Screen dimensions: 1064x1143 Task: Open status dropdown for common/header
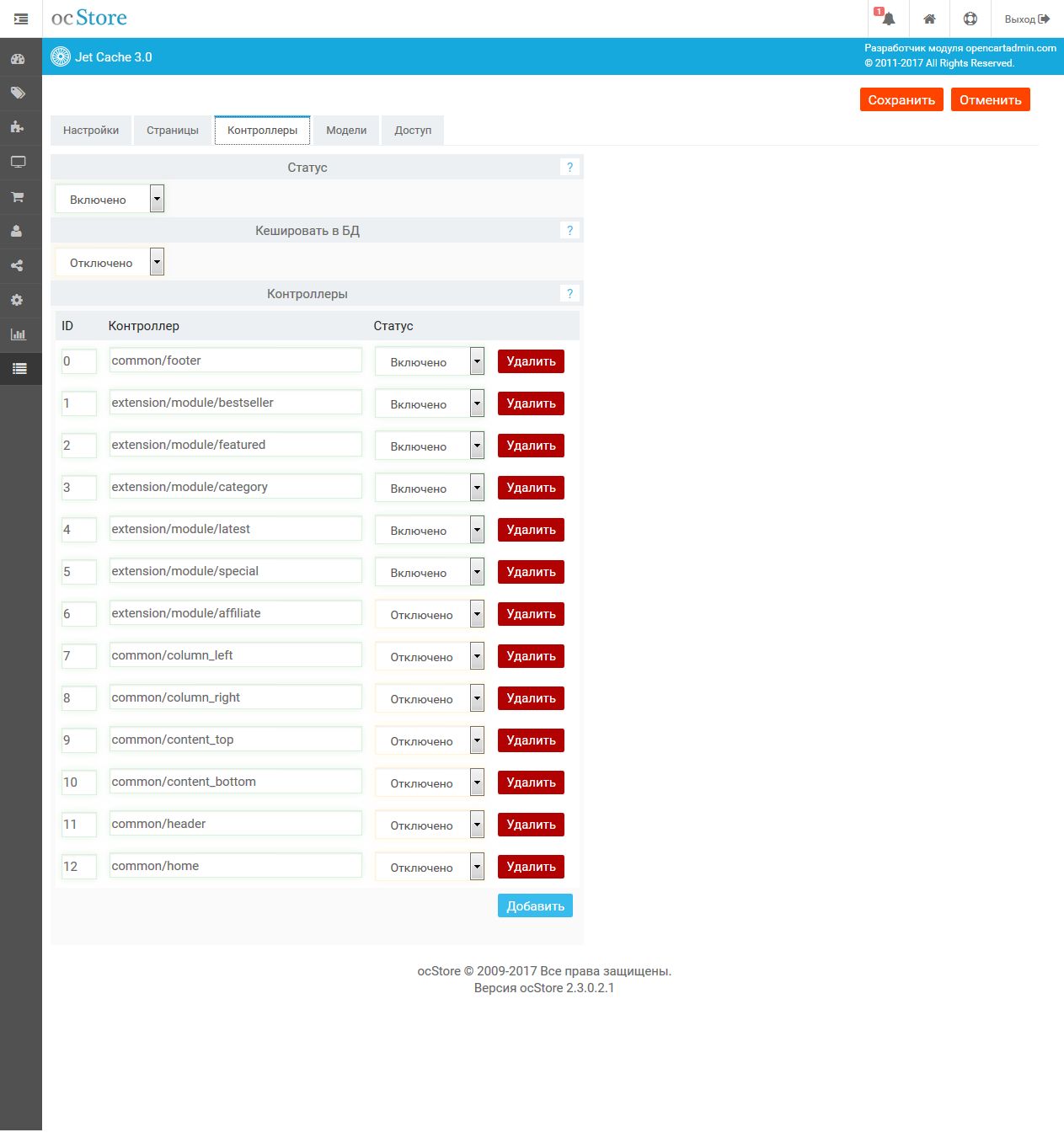[430, 825]
